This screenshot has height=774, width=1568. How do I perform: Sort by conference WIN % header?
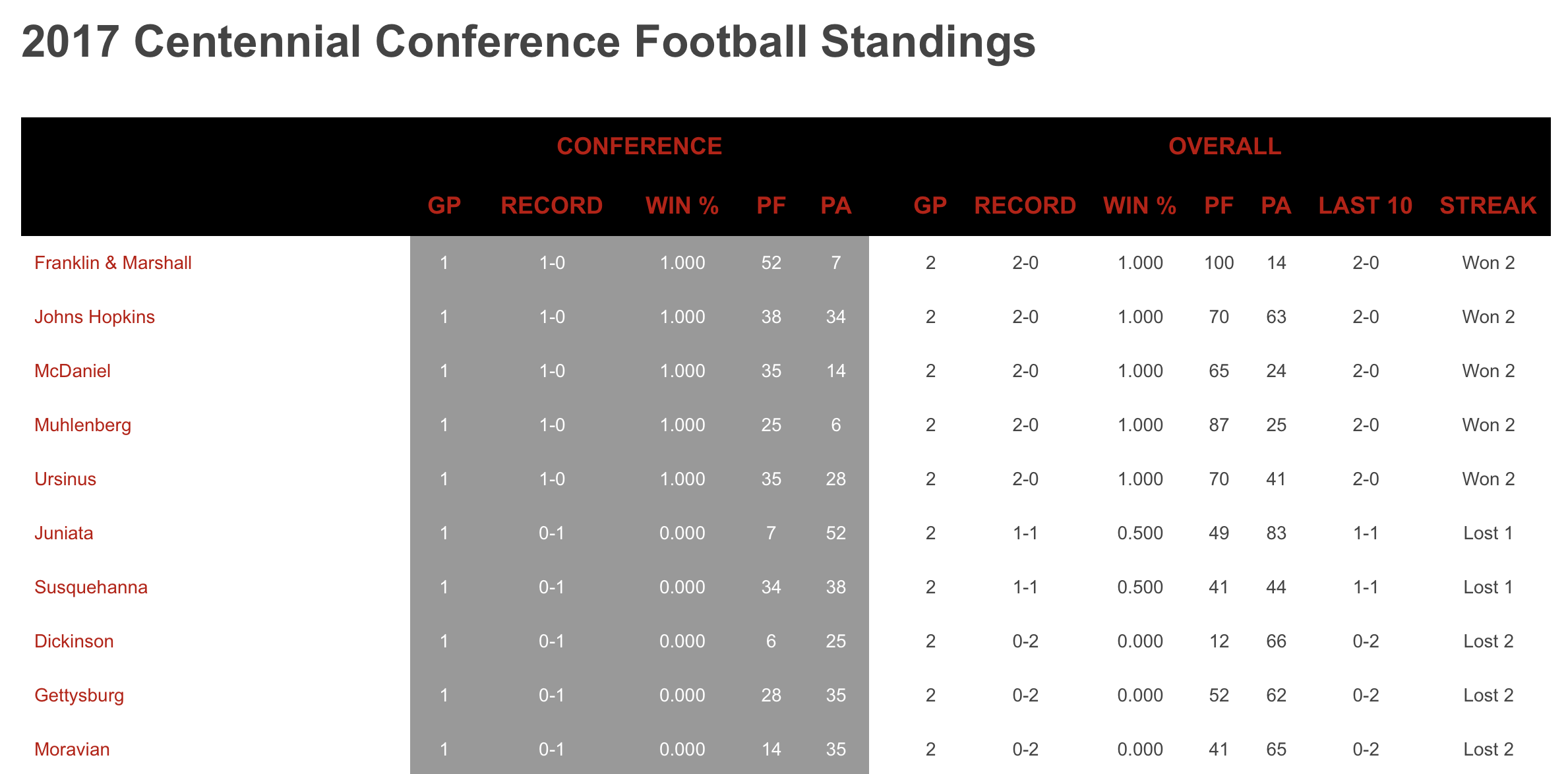pos(682,206)
